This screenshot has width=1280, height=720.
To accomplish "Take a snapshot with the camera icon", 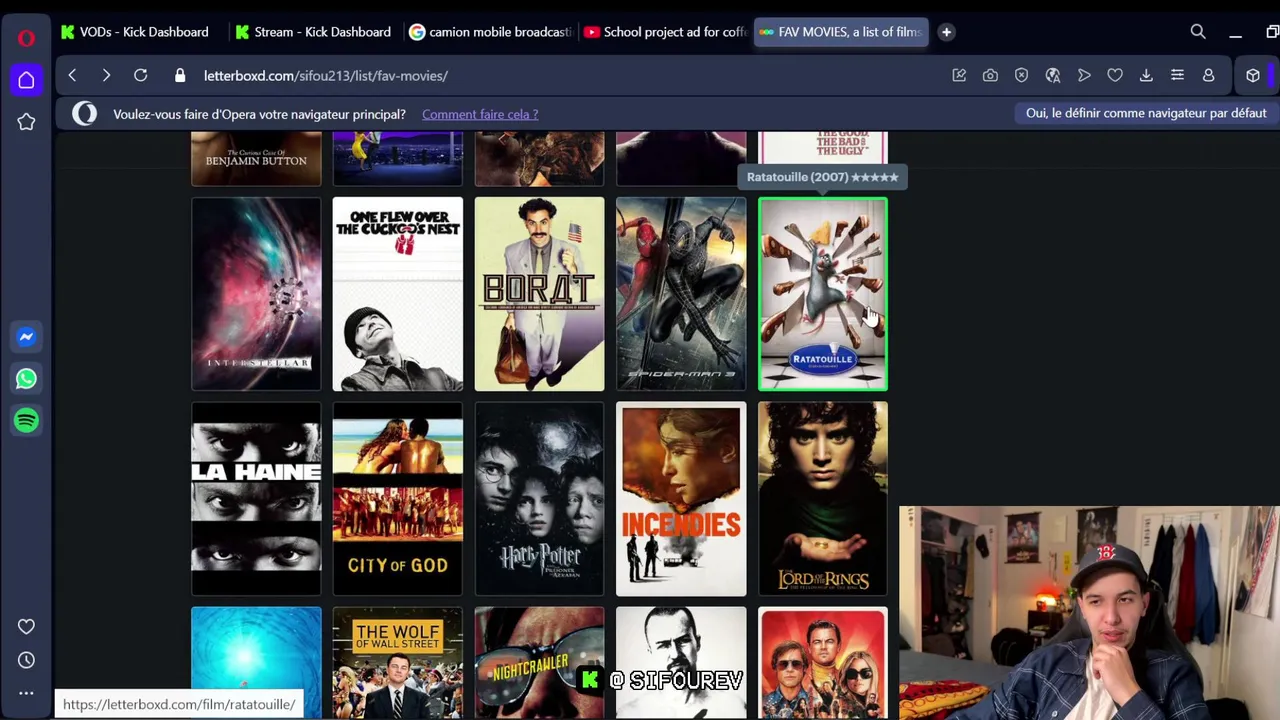I will point(990,76).
